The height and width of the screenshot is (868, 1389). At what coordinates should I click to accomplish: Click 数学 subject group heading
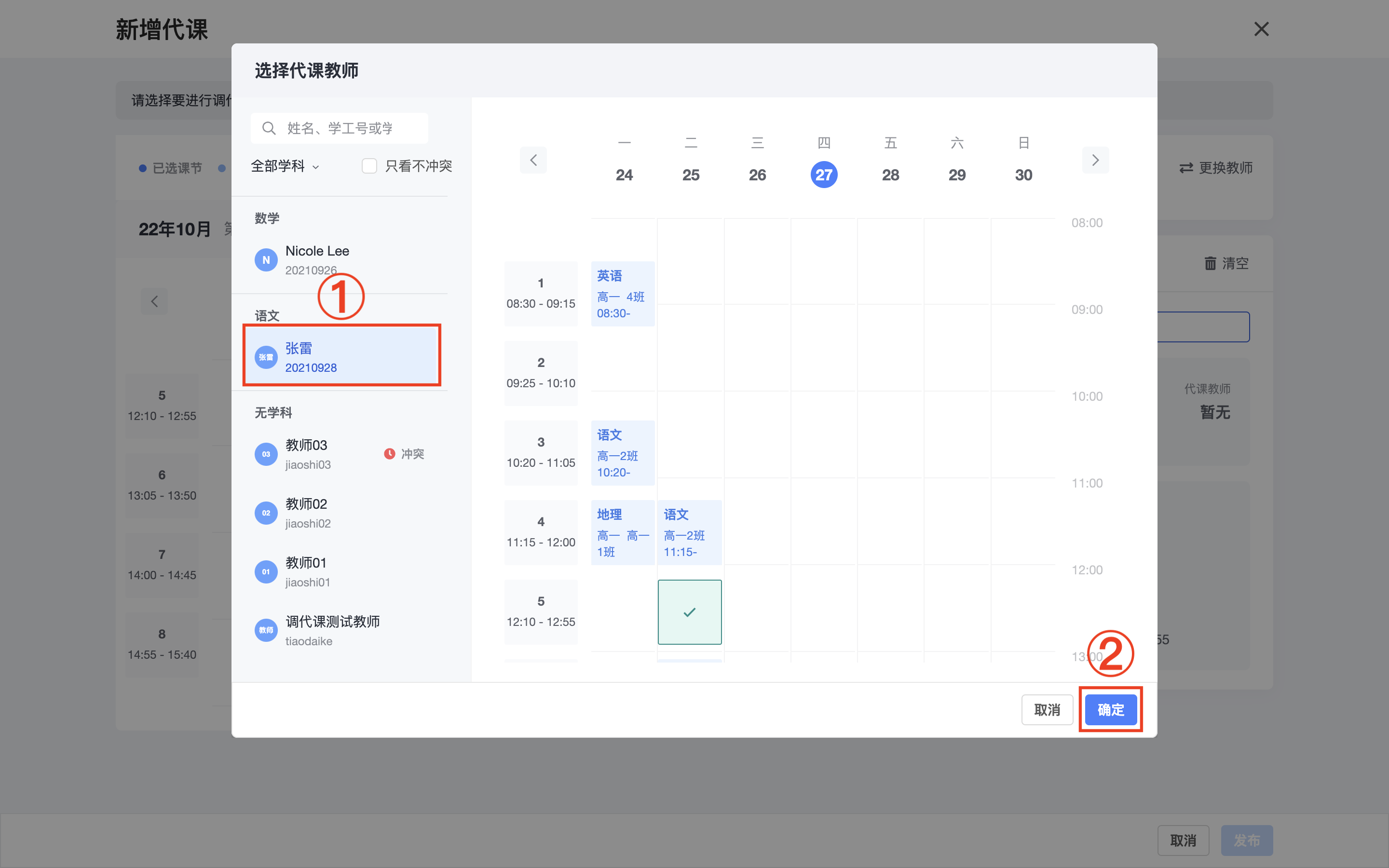click(x=267, y=218)
